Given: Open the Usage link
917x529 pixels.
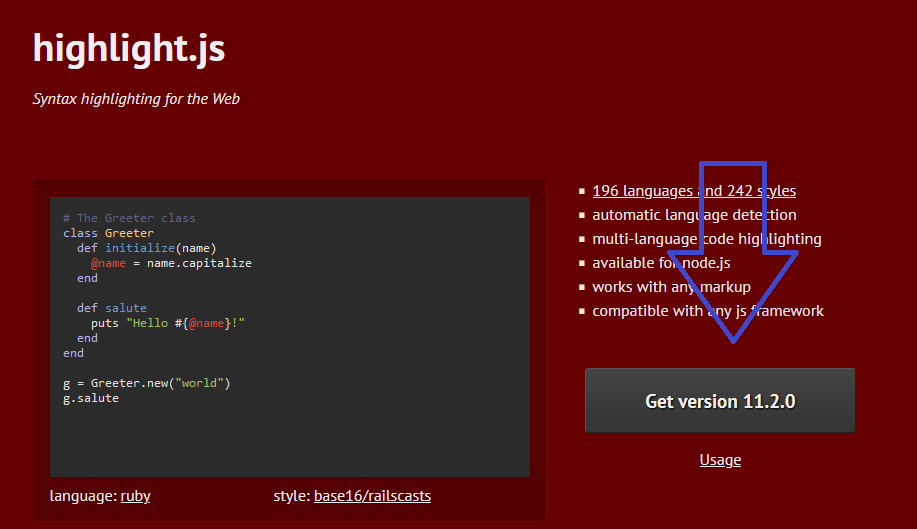Looking at the screenshot, I should tap(720, 460).
